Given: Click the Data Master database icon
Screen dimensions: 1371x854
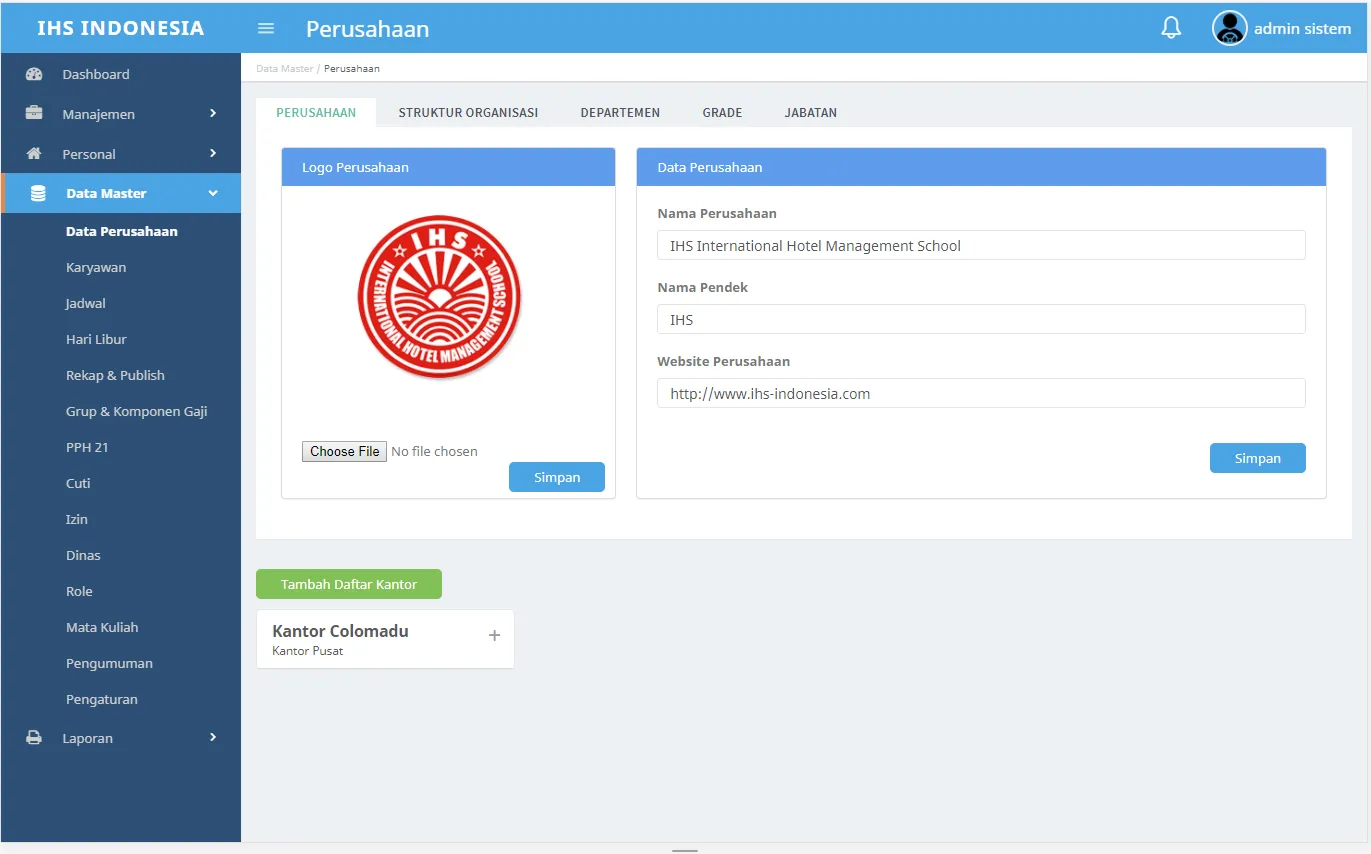Looking at the screenshot, I should point(38,193).
